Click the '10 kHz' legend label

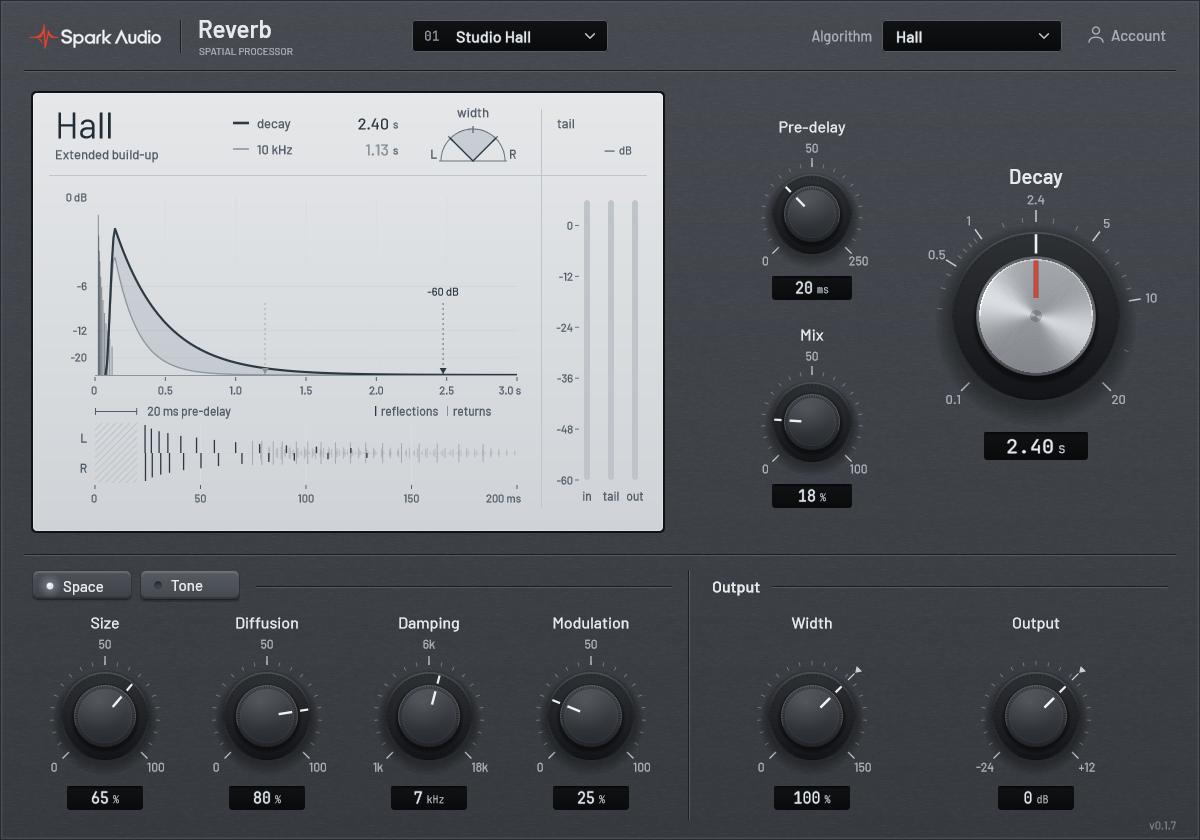pyautogui.click(x=275, y=150)
